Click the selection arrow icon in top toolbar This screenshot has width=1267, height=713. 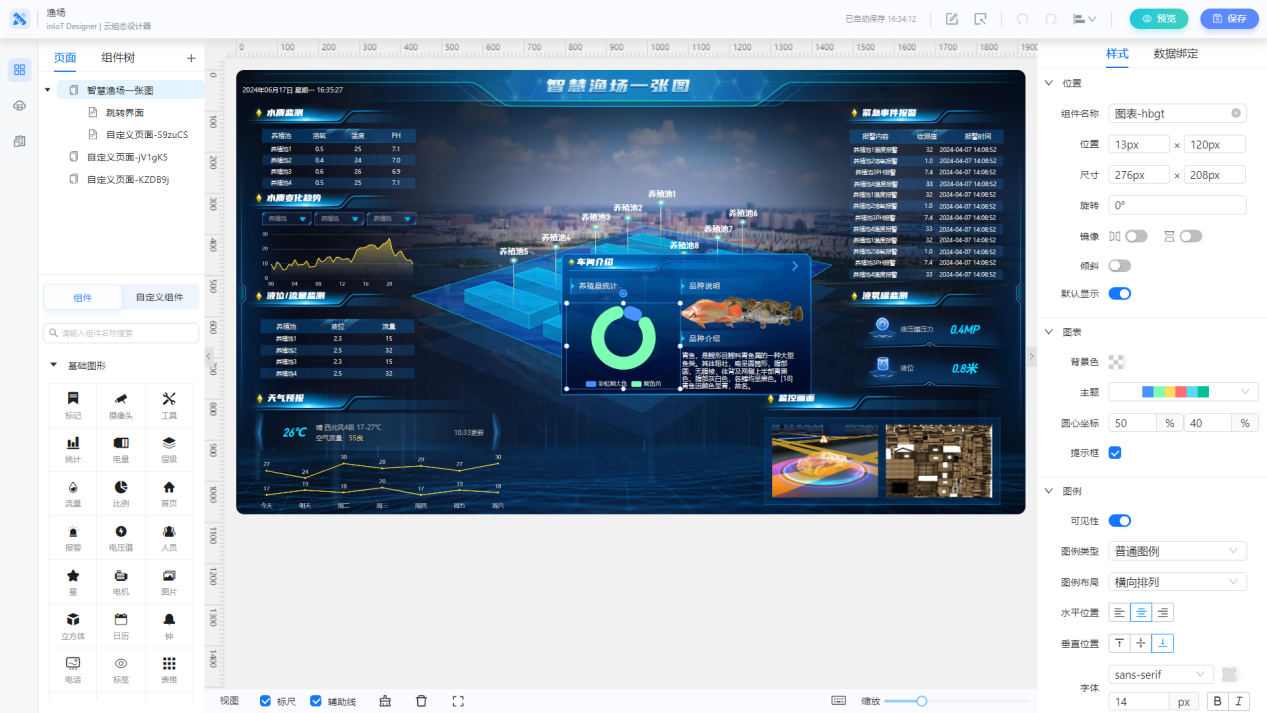click(981, 19)
